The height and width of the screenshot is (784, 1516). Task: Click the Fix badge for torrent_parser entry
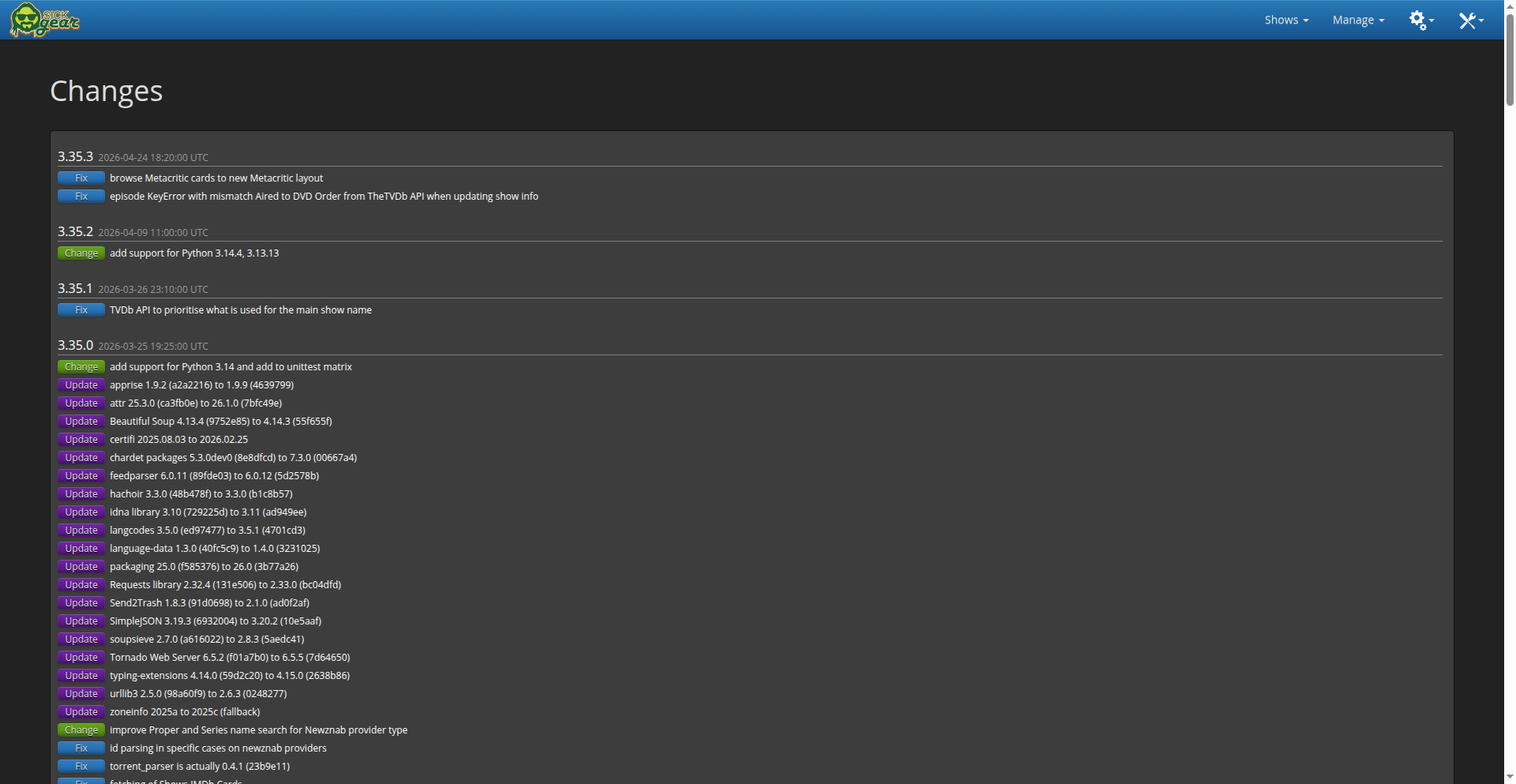pyautogui.click(x=81, y=767)
